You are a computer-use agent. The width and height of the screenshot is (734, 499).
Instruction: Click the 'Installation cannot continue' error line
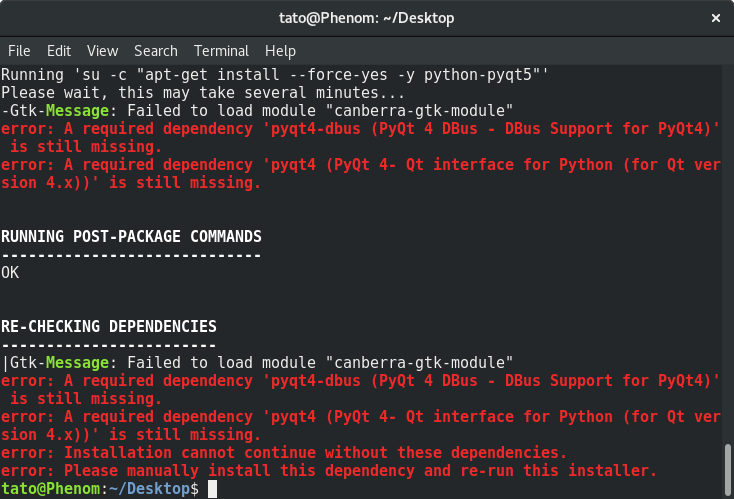[284, 453]
